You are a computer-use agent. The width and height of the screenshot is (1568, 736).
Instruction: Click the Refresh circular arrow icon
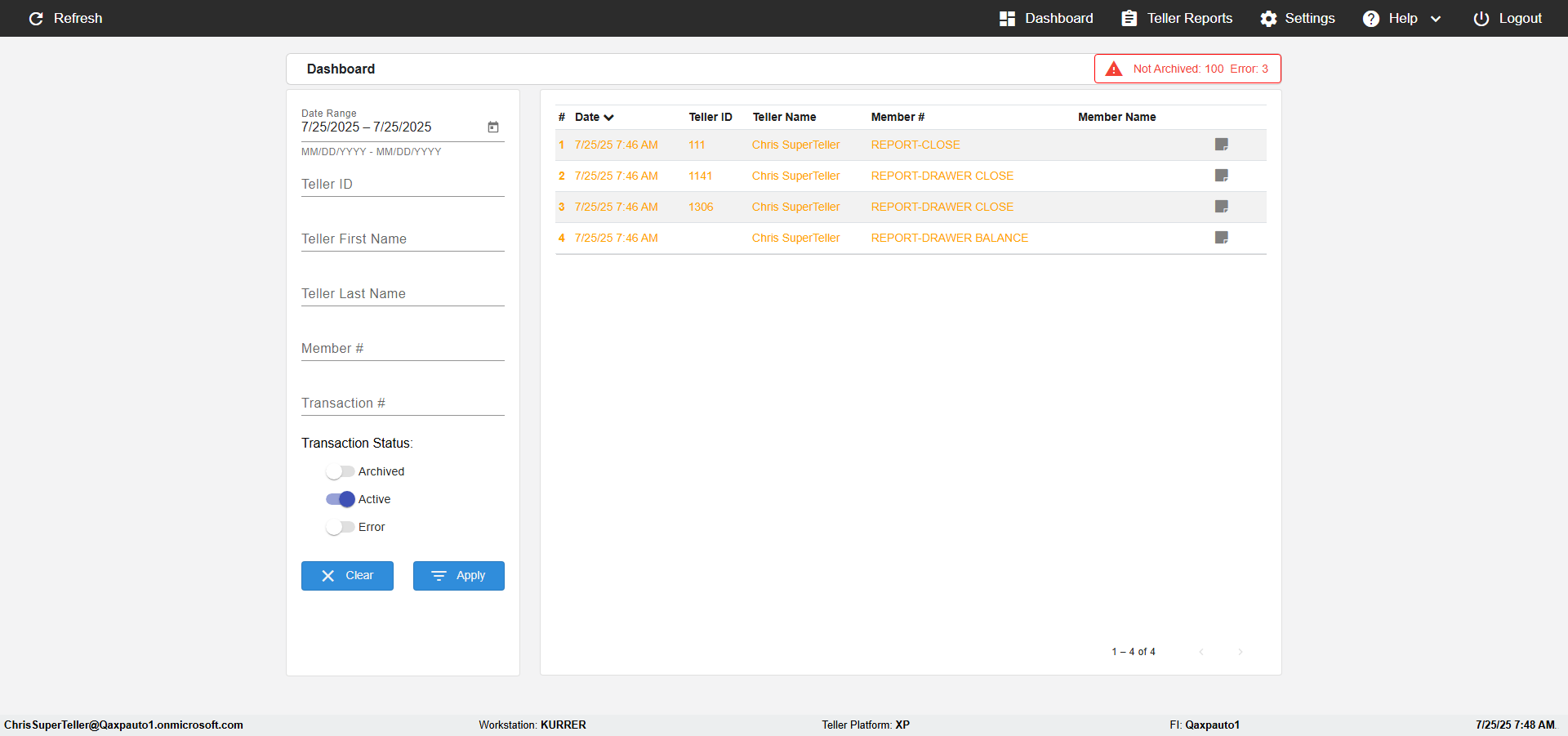pyautogui.click(x=36, y=18)
